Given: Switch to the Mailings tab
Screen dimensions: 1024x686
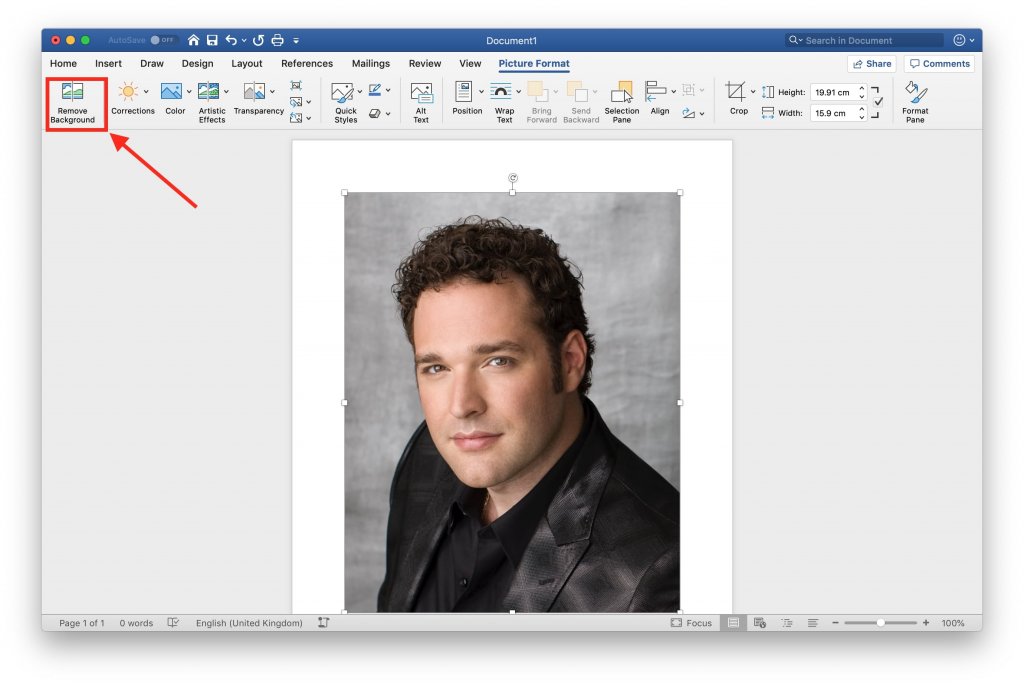Looking at the screenshot, I should (371, 63).
